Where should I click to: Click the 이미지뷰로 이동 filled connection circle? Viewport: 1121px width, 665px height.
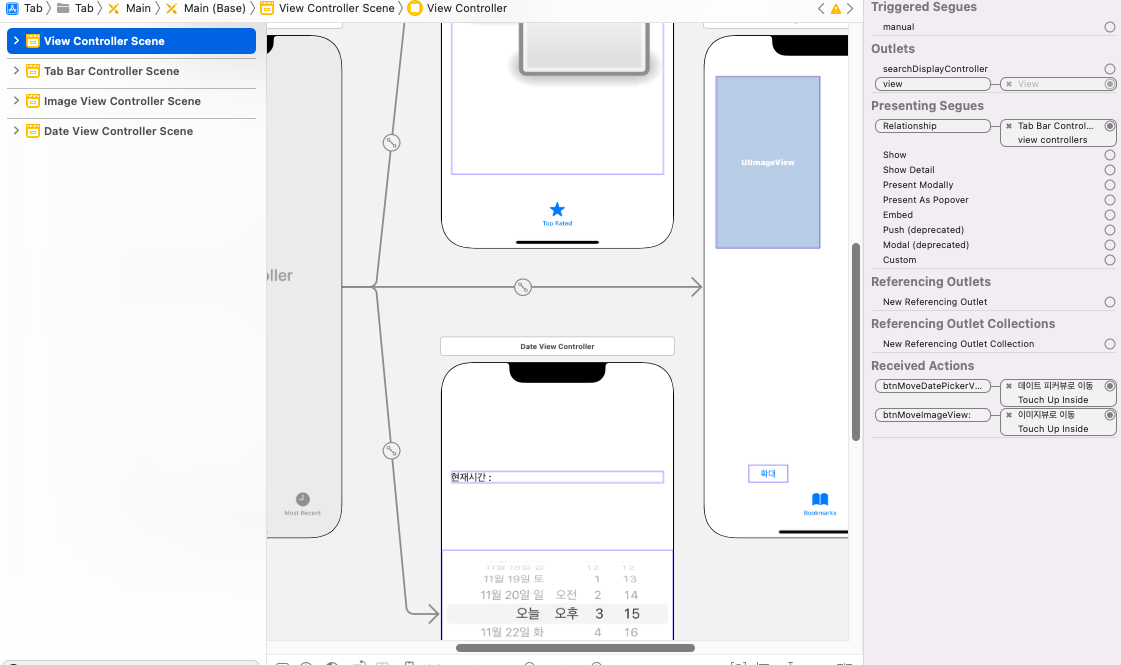[1110, 415]
